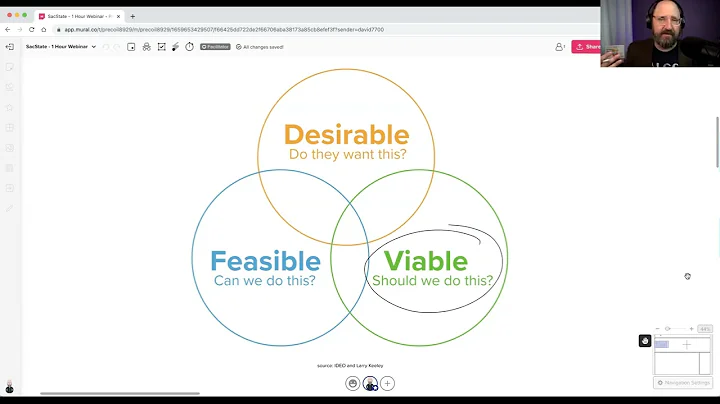Screen dimensions: 720x404
Task: Click the redo arrow in the Mural toolbar
Action: click(x=117, y=47)
